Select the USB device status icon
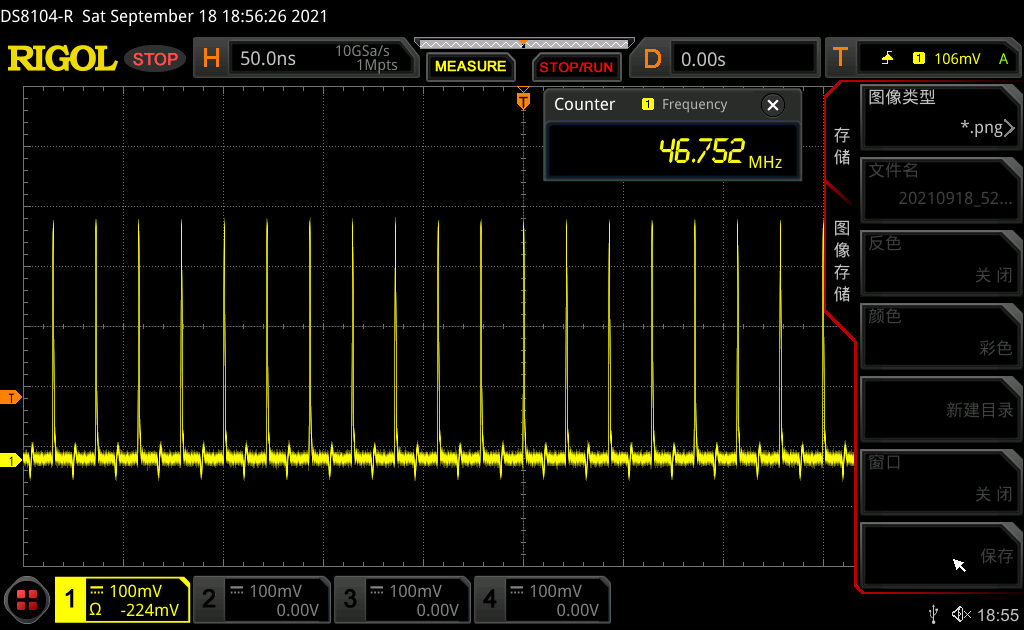 (x=933, y=614)
